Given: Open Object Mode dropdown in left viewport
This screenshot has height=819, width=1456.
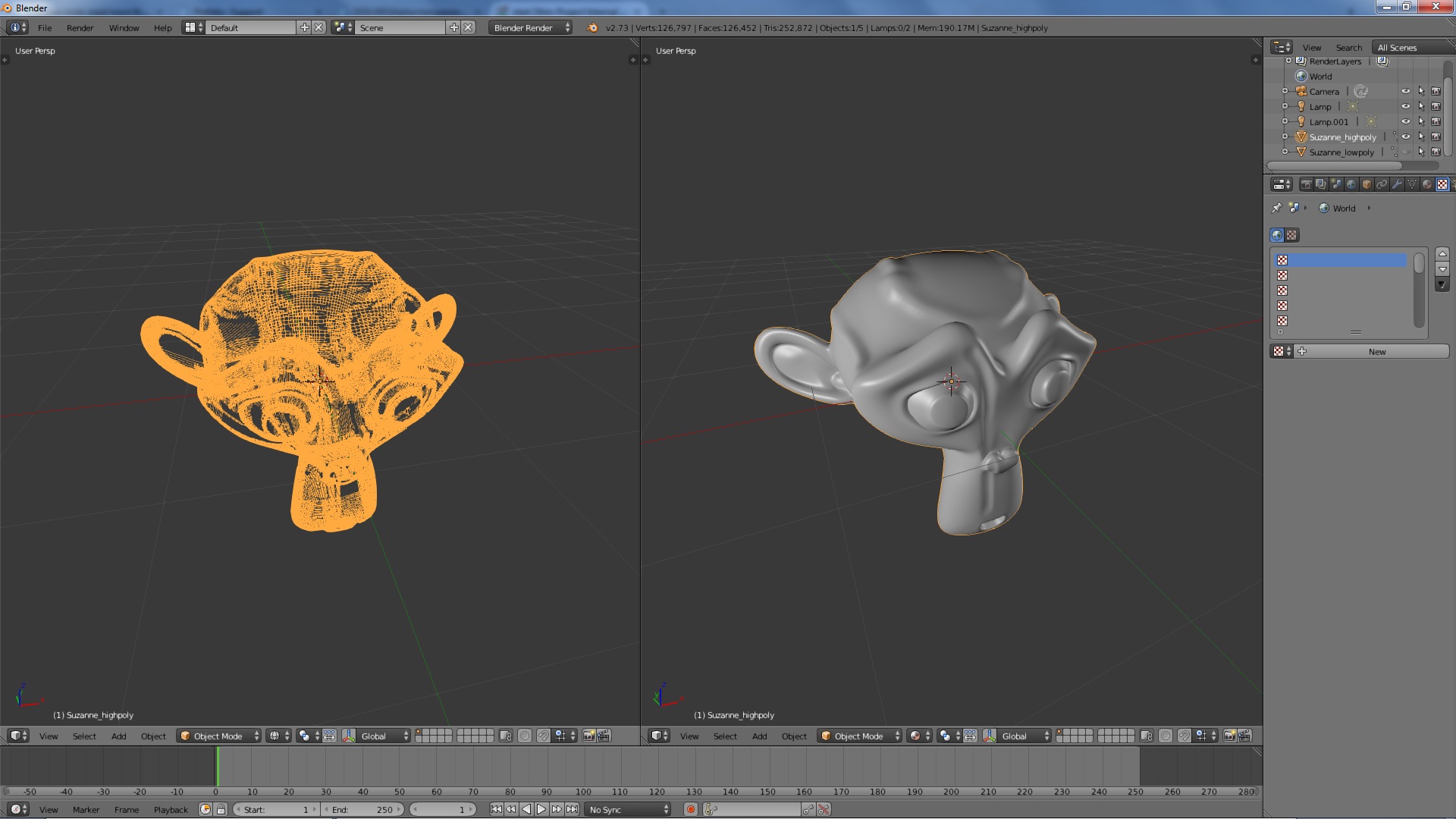Looking at the screenshot, I should pyautogui.click(x=219, y=736).
